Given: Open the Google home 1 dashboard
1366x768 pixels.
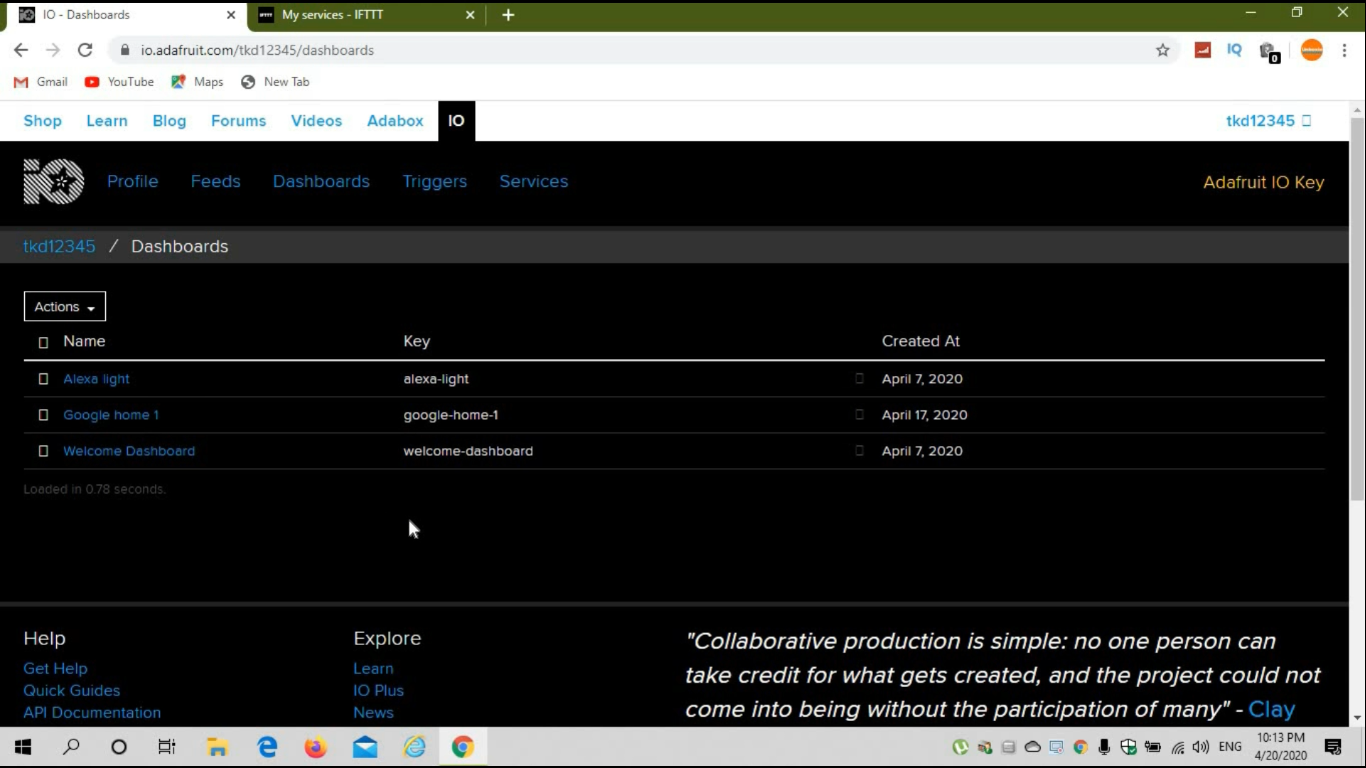Looking at the screenshot, I should [x=111, y=415].
